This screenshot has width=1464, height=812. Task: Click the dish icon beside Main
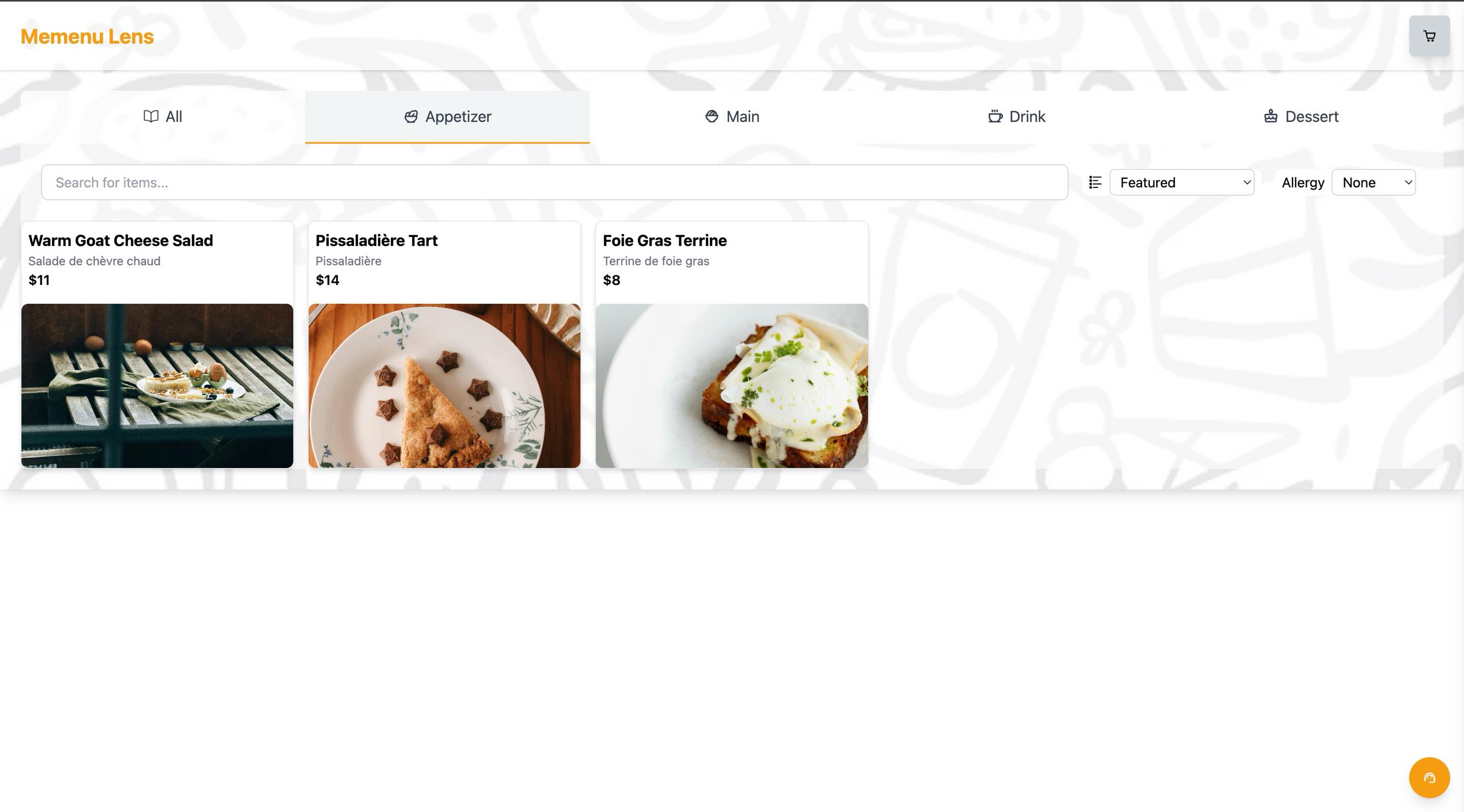pyautogui.click(x=712, y=116)
